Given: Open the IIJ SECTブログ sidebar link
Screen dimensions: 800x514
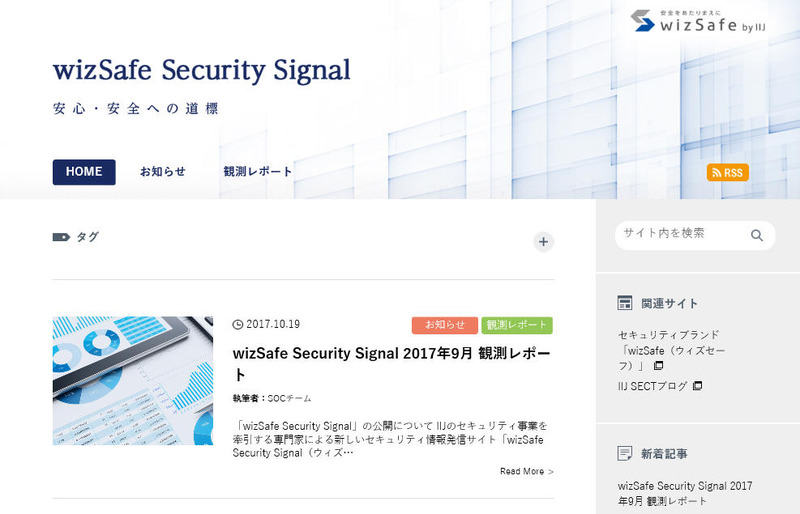Looking at the screenshot, I should point(652,386).
